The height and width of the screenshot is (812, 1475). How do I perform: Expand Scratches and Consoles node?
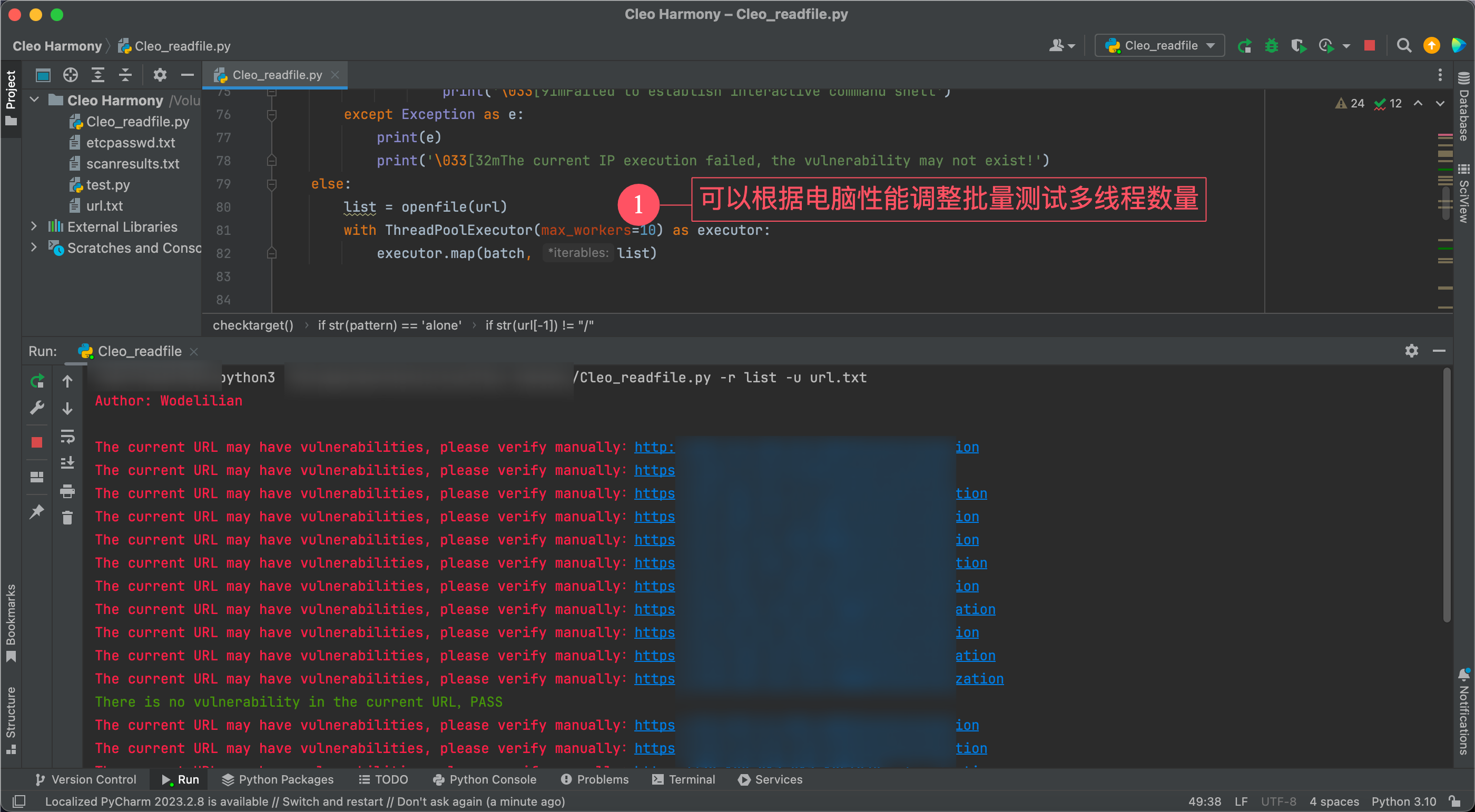[x=34, y=248]
